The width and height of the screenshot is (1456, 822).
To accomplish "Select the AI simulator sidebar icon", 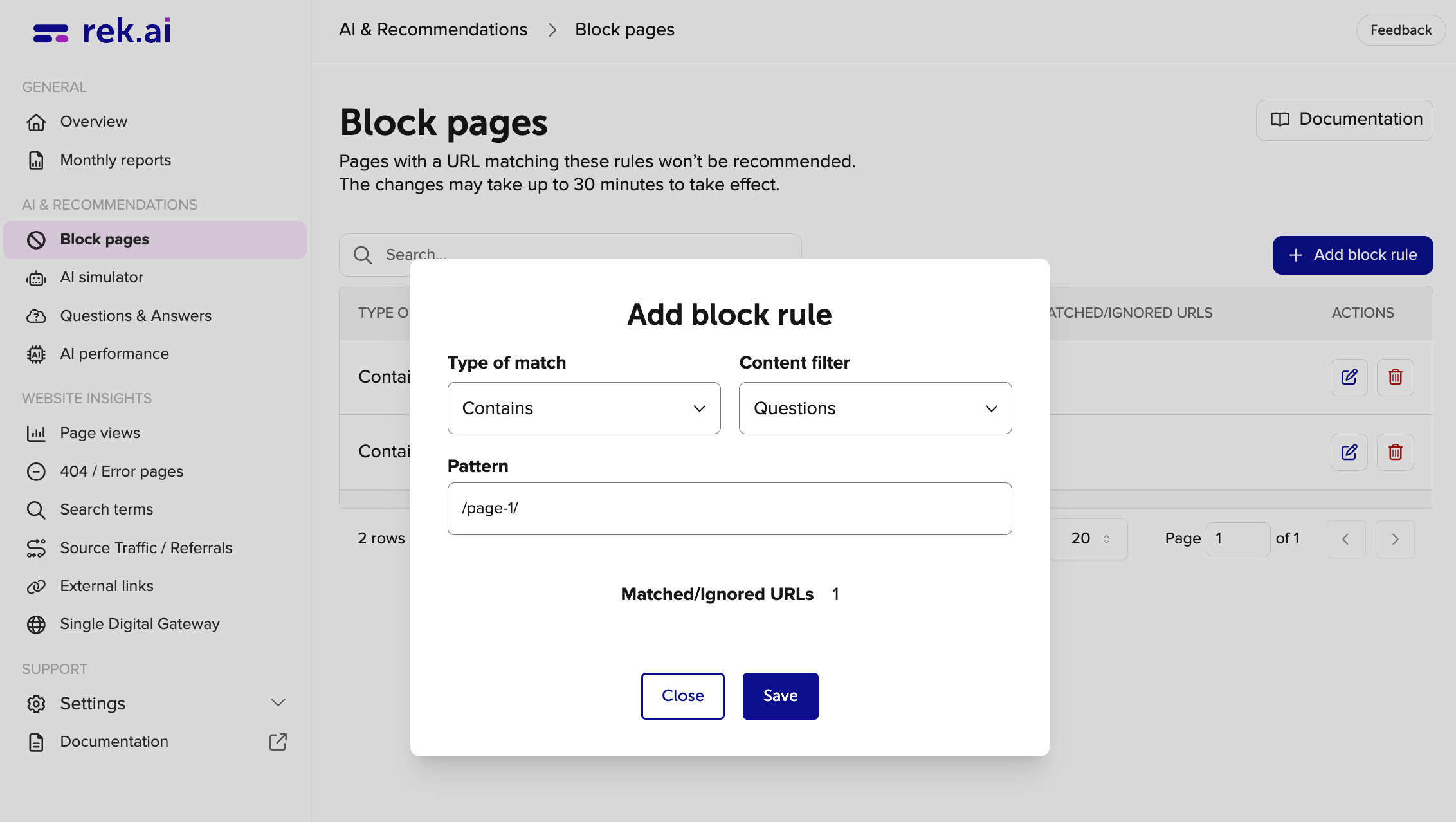I will 36,277.
